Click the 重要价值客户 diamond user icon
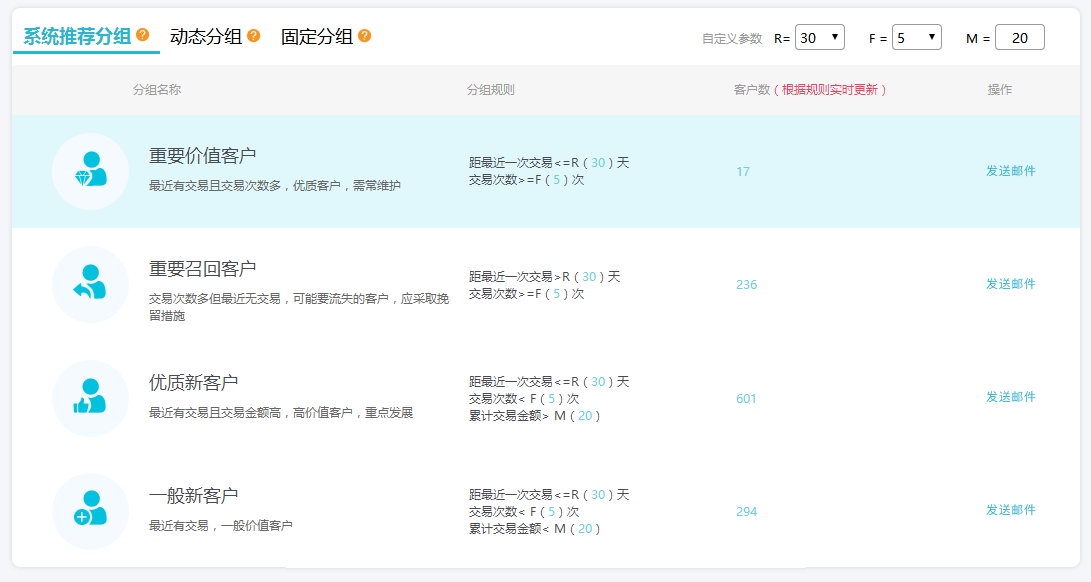 pos(90,171)
